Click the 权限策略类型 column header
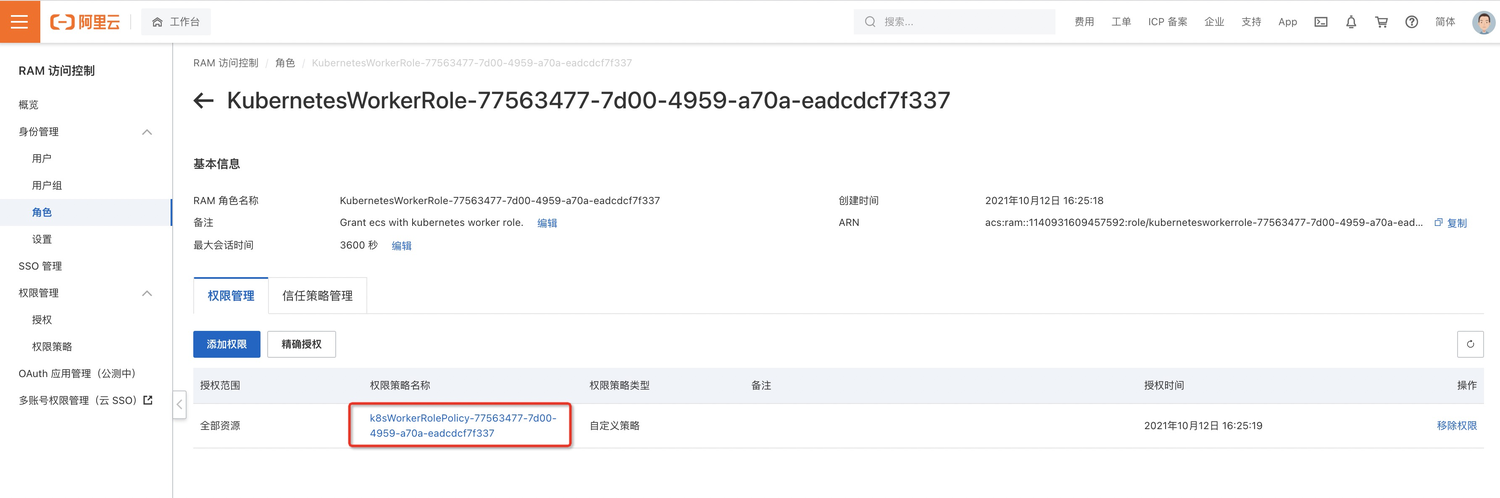Screen dimensions: 1500x498 point(620,386)
